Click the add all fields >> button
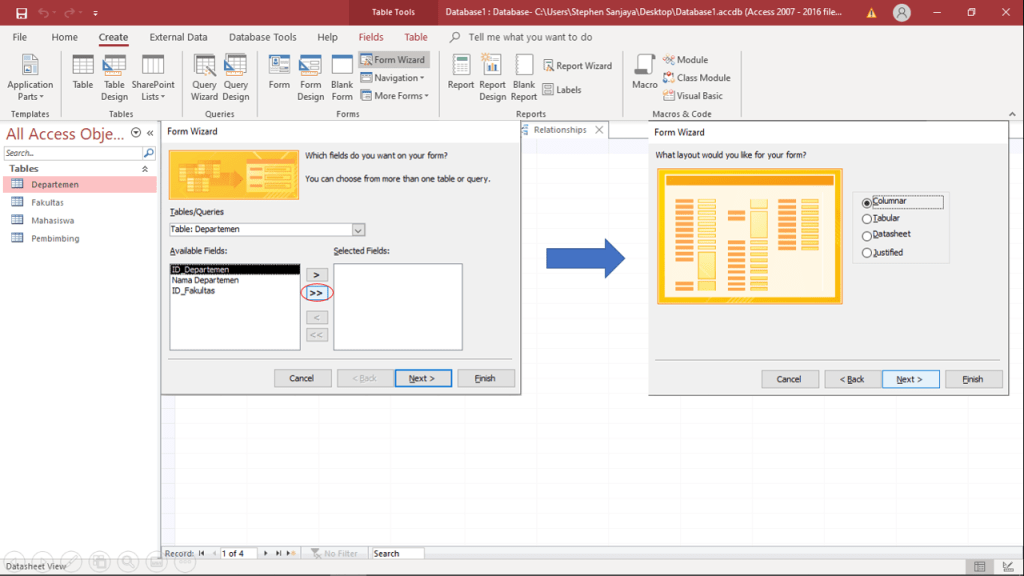The height and width of the screenshot is (576, 1024). [x=316, y=293]
